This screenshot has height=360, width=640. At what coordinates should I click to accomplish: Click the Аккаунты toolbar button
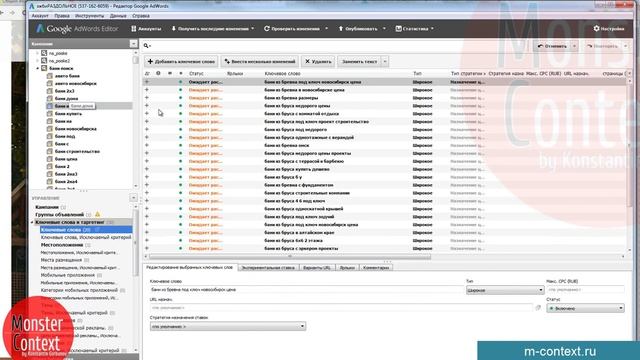pos(146,29)
